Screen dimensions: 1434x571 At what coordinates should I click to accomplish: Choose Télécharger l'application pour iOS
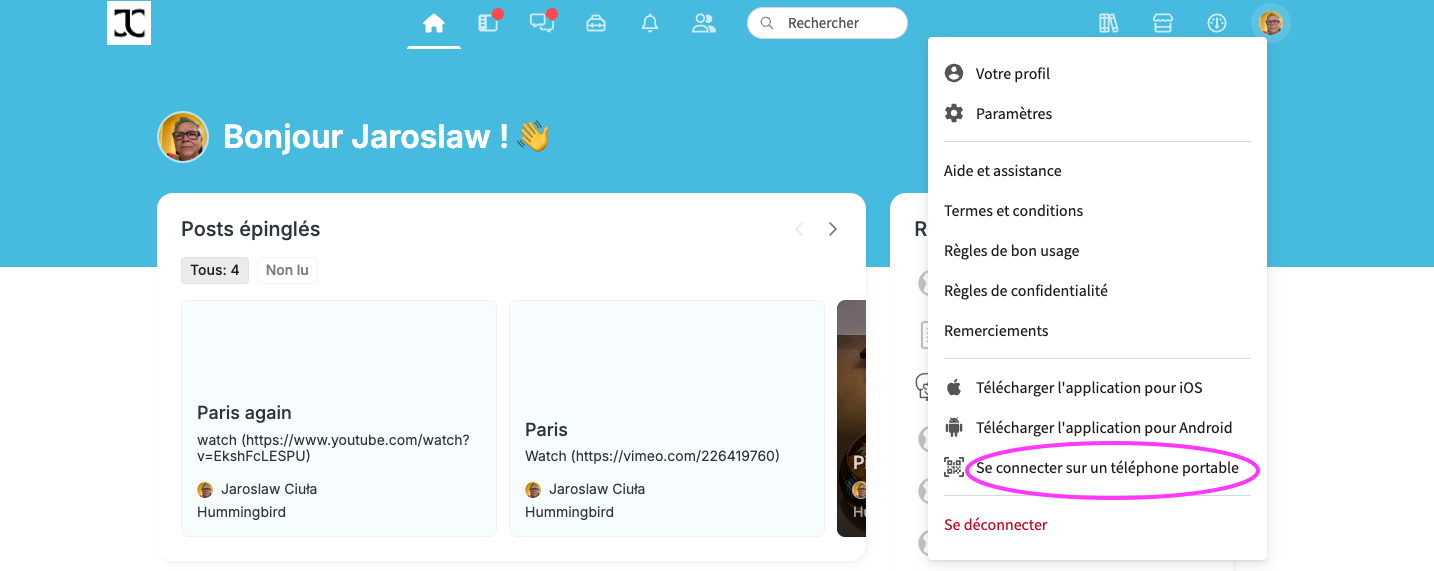click(1088, 388)
